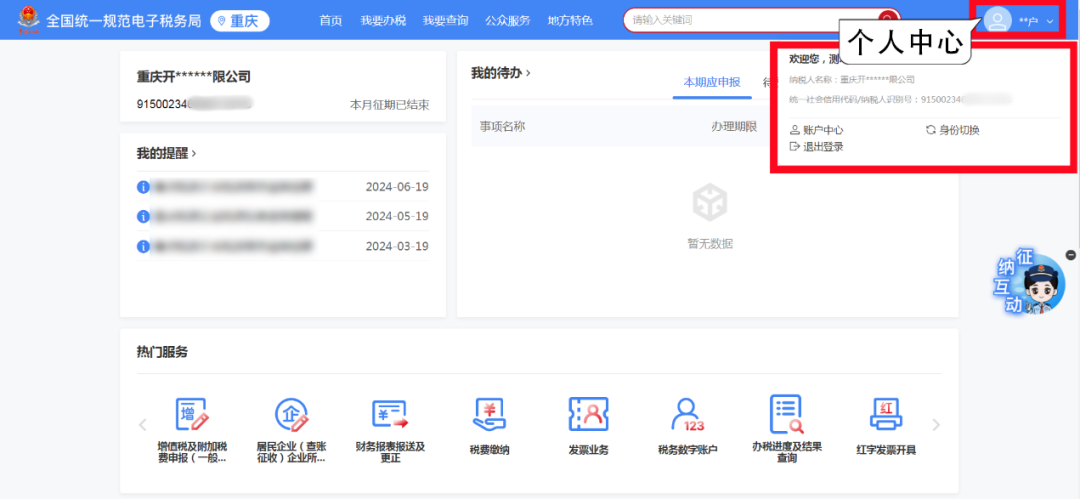This screenshot has width=1080, height=499.
Task: Open 税费缴纳 payment icon
Action: coord(489,414)
